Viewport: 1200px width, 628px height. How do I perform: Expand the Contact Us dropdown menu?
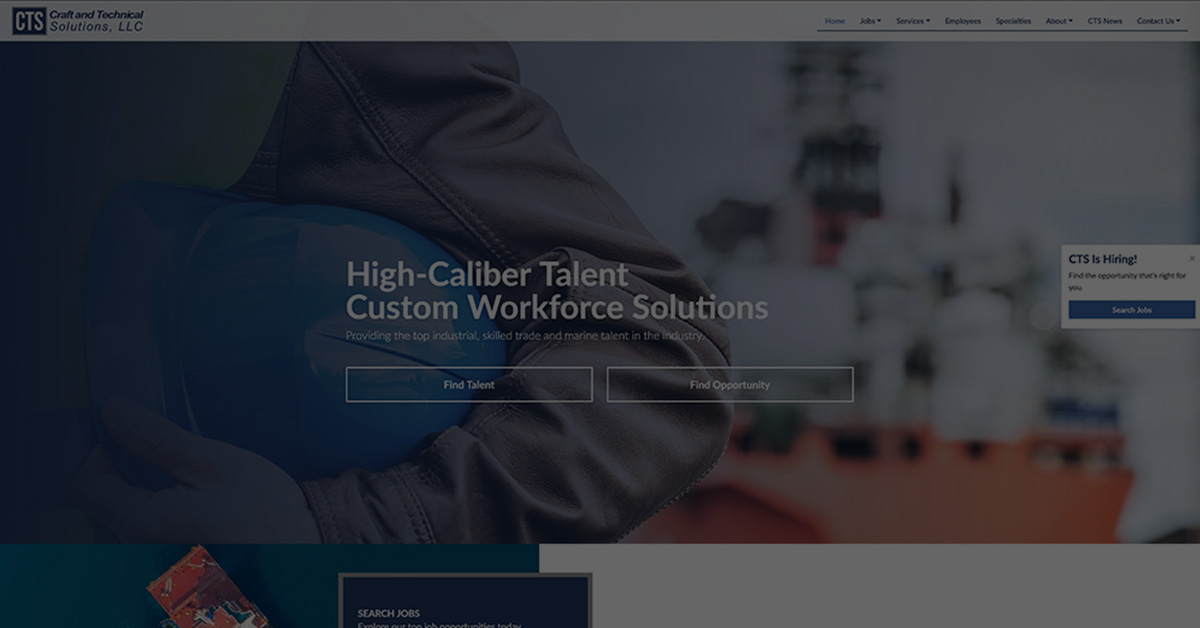point(1158,21)
